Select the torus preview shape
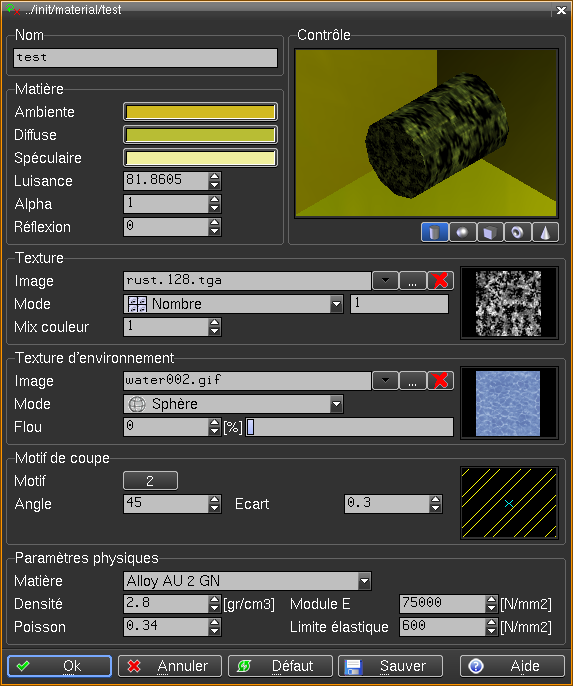The height and width of the screenshot is (686, 573). tap(517, 232)
